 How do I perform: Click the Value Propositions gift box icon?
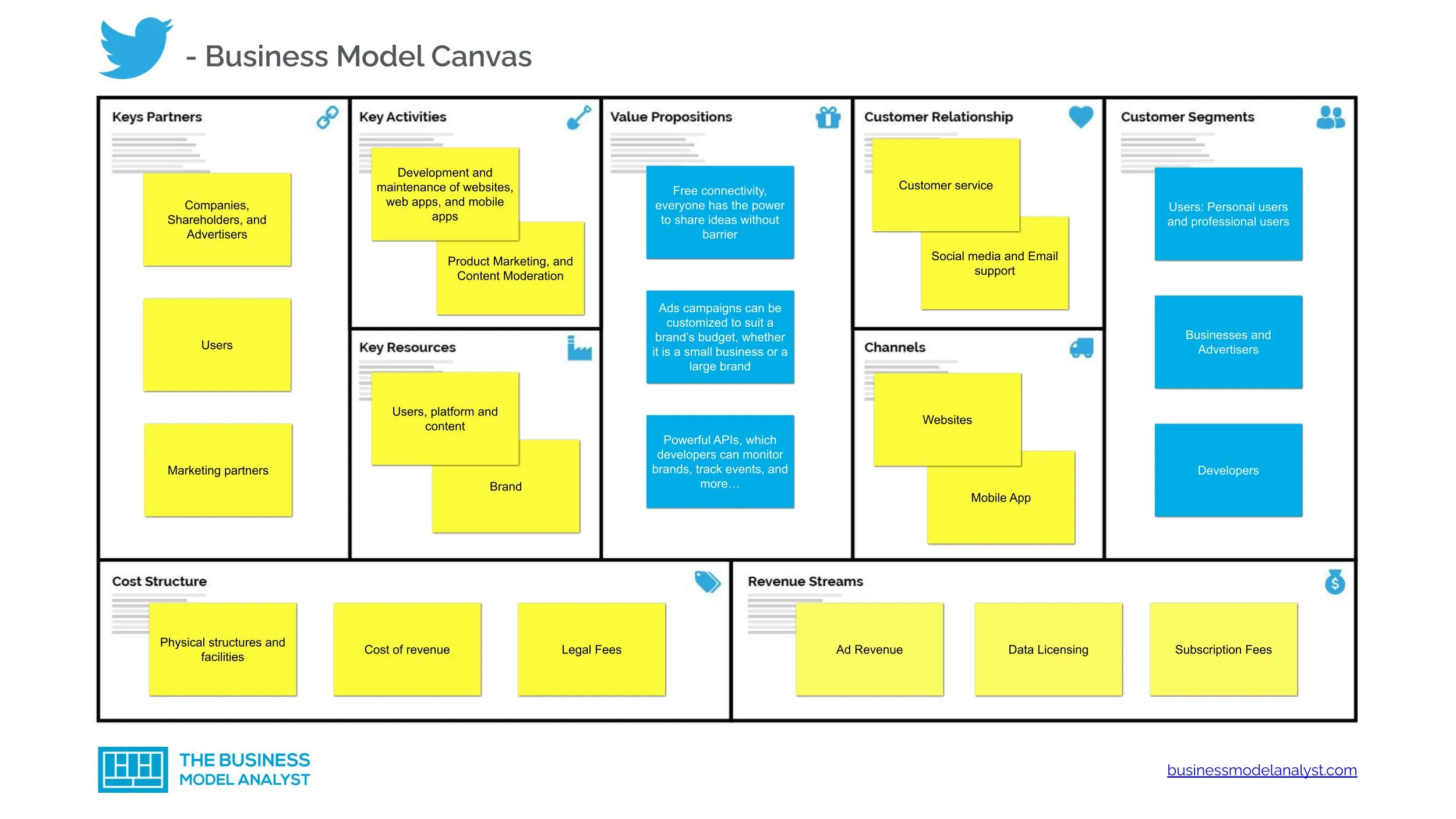pos(833,118)
